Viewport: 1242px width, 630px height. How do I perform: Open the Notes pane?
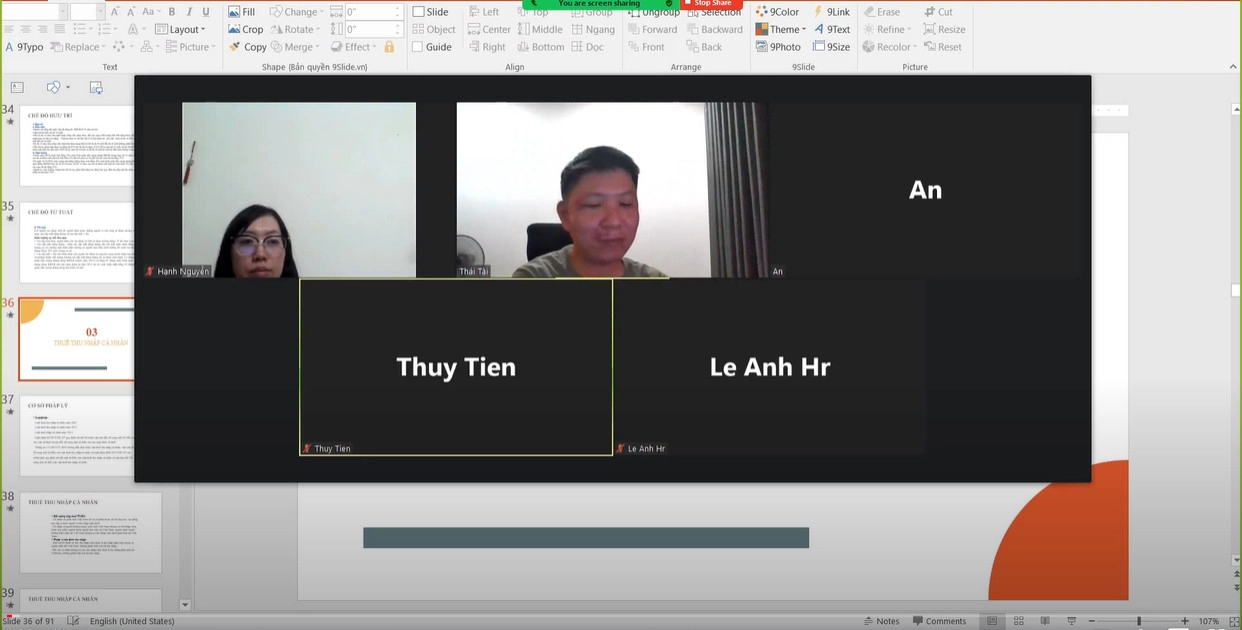point(881,621)
